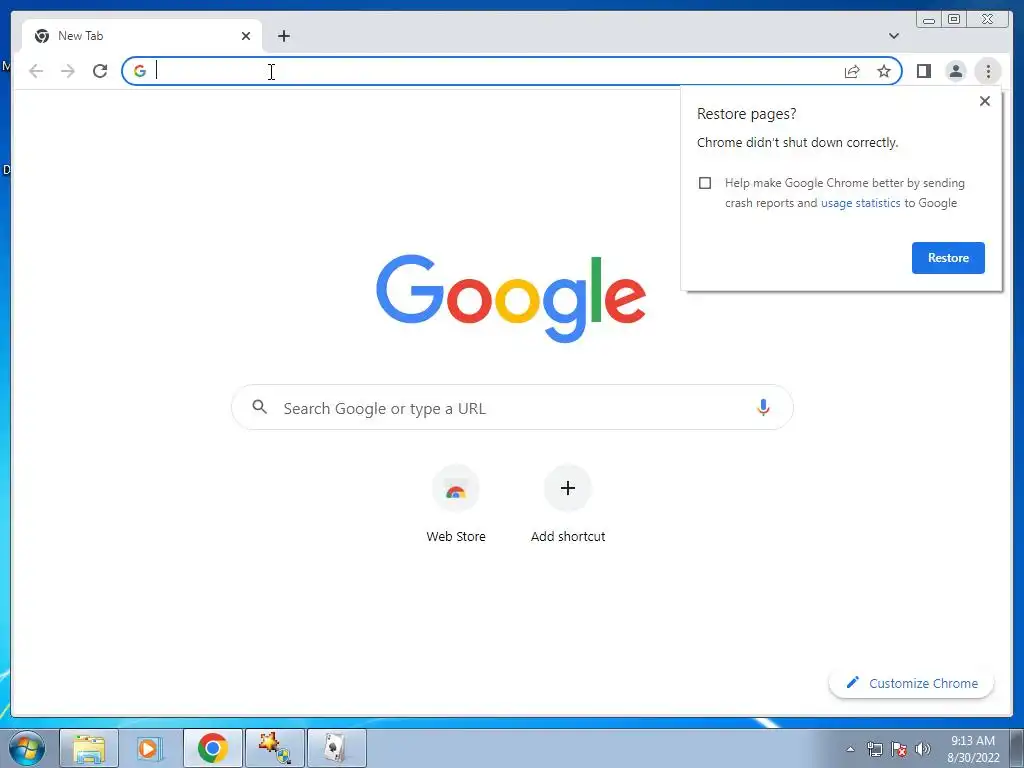Viewport: 1024px width, 768px height.
Task: Click the Customize Chrome button
Action: pos(911,683)
